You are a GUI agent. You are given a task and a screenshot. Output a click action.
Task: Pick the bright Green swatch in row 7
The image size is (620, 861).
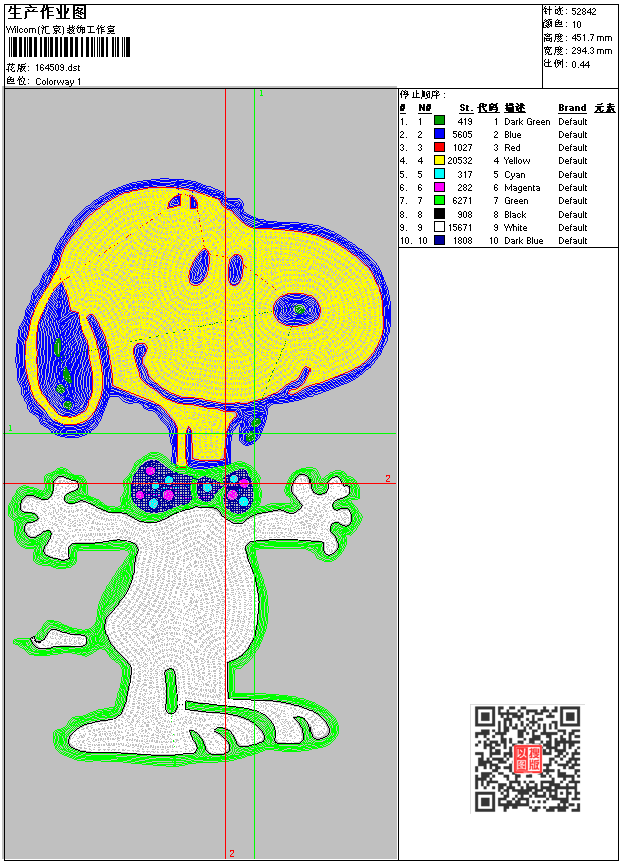click(x=439, y=200)
